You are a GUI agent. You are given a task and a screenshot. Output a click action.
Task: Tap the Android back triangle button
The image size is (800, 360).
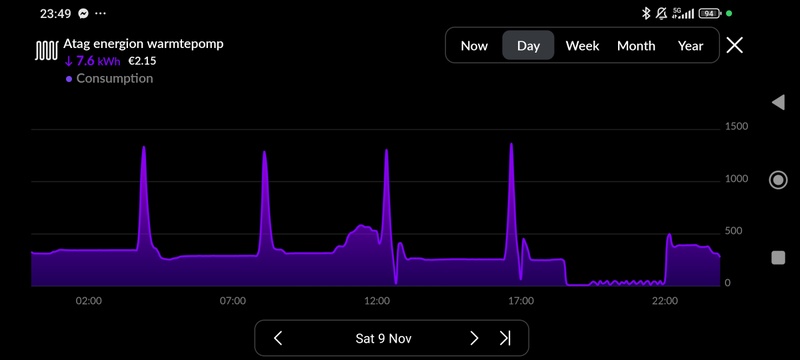[x=778, y=102]
